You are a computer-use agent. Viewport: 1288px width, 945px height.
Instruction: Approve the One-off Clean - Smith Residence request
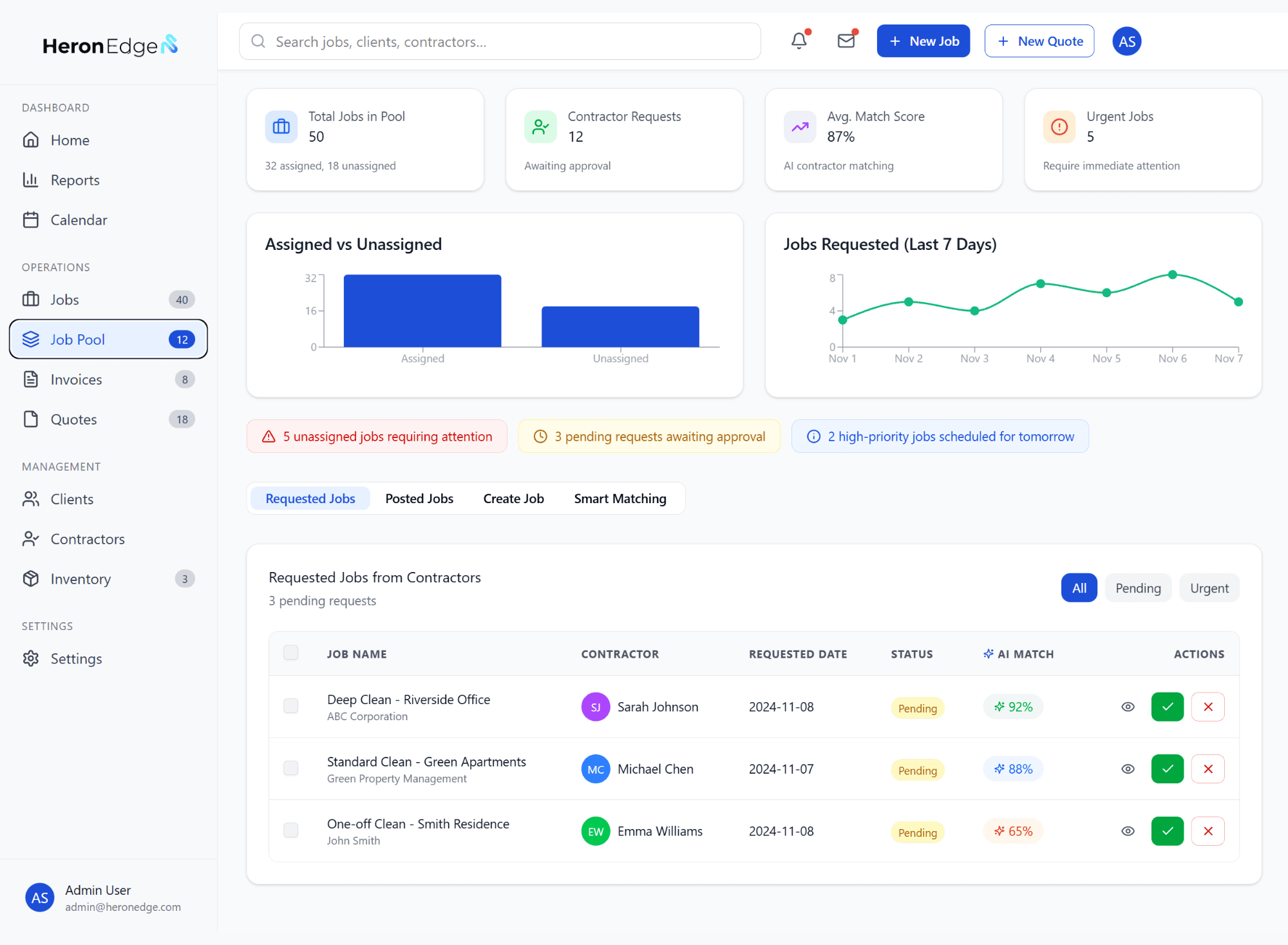pos(1168,831)
